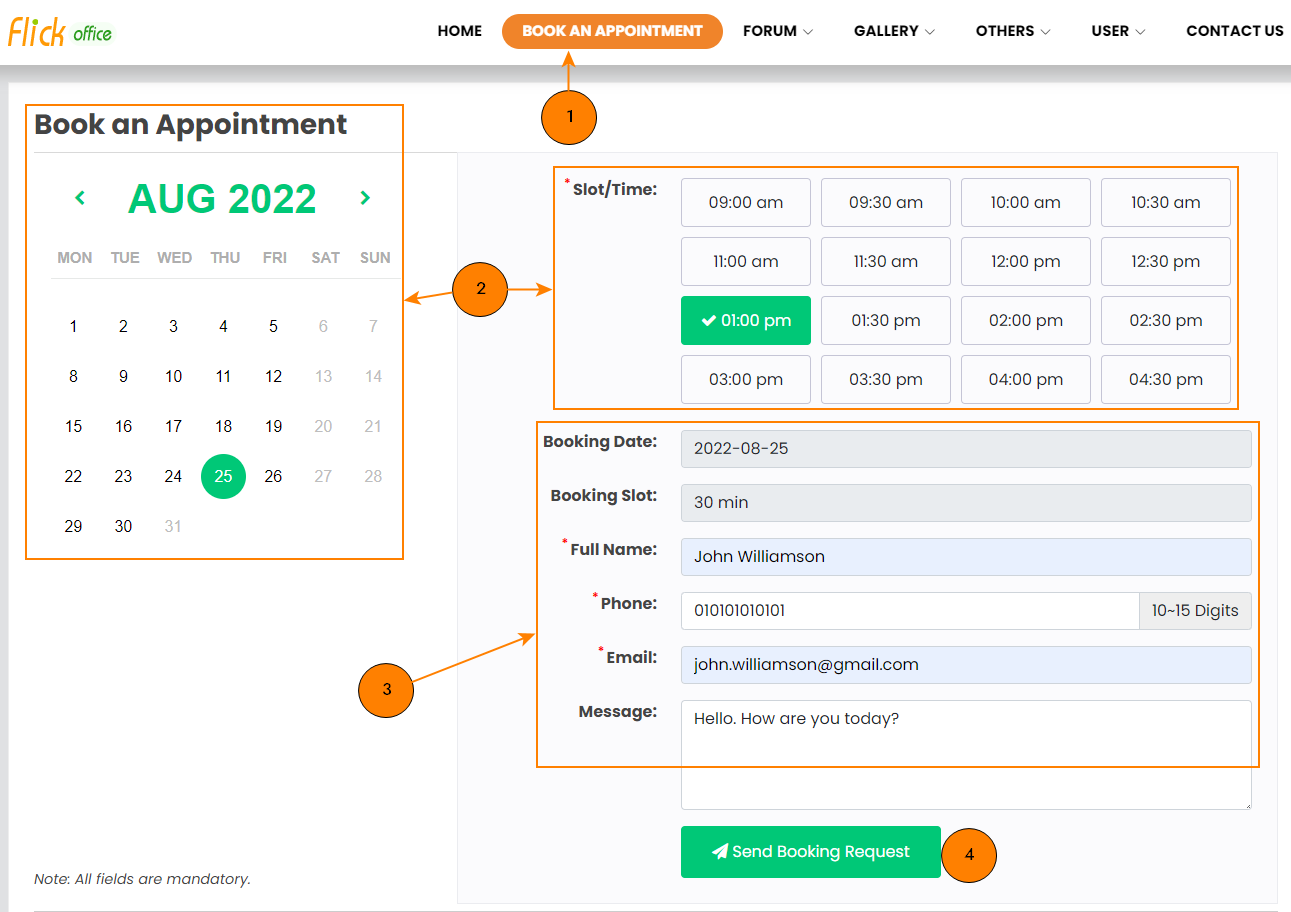Click the Flick office logo

click(60, 32)
